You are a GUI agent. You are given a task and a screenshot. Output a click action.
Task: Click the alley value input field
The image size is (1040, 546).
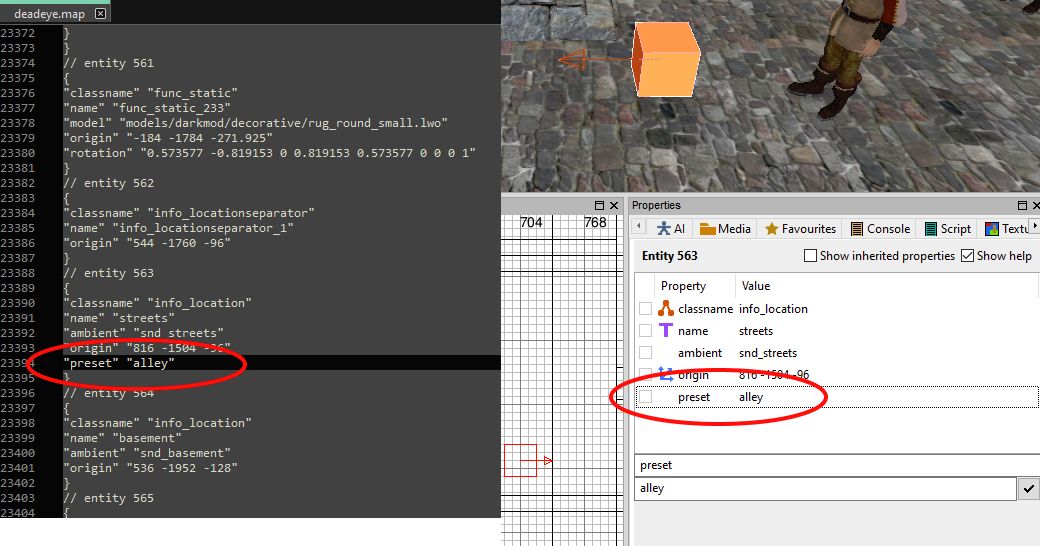click(x=826, y=489)
